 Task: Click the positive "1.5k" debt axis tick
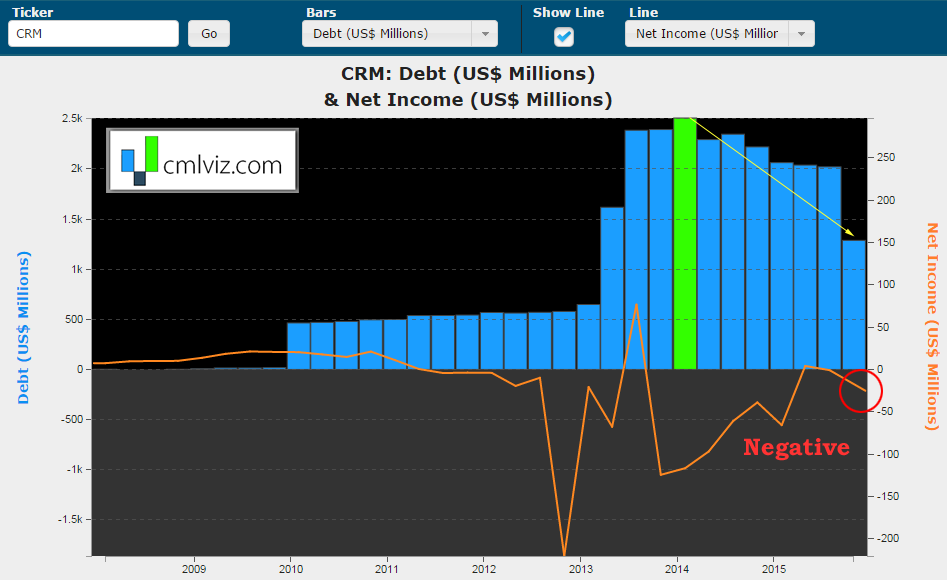(72, 219)
